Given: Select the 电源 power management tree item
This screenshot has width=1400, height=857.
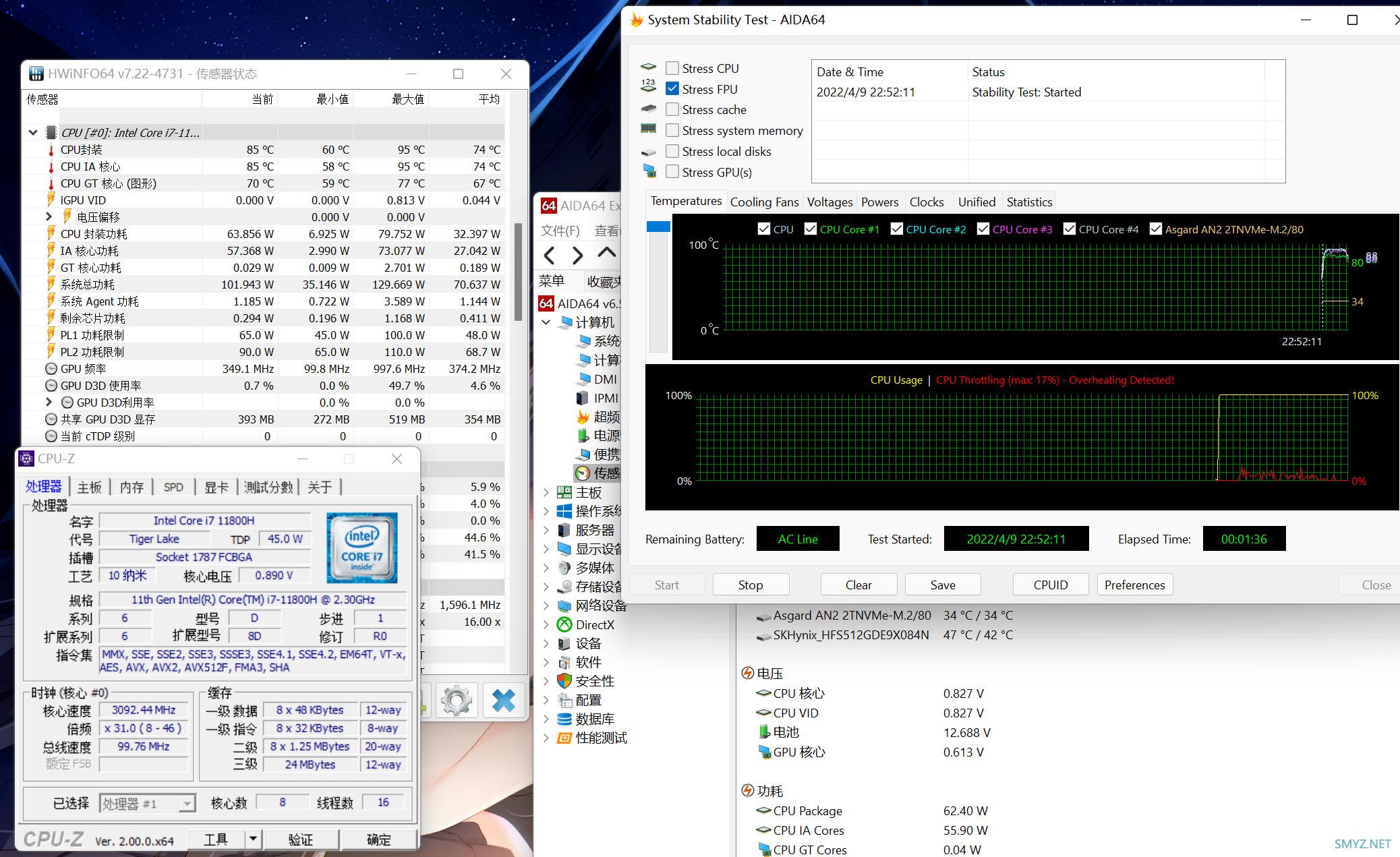Looking at the screenshot, I should click(598, 436).
